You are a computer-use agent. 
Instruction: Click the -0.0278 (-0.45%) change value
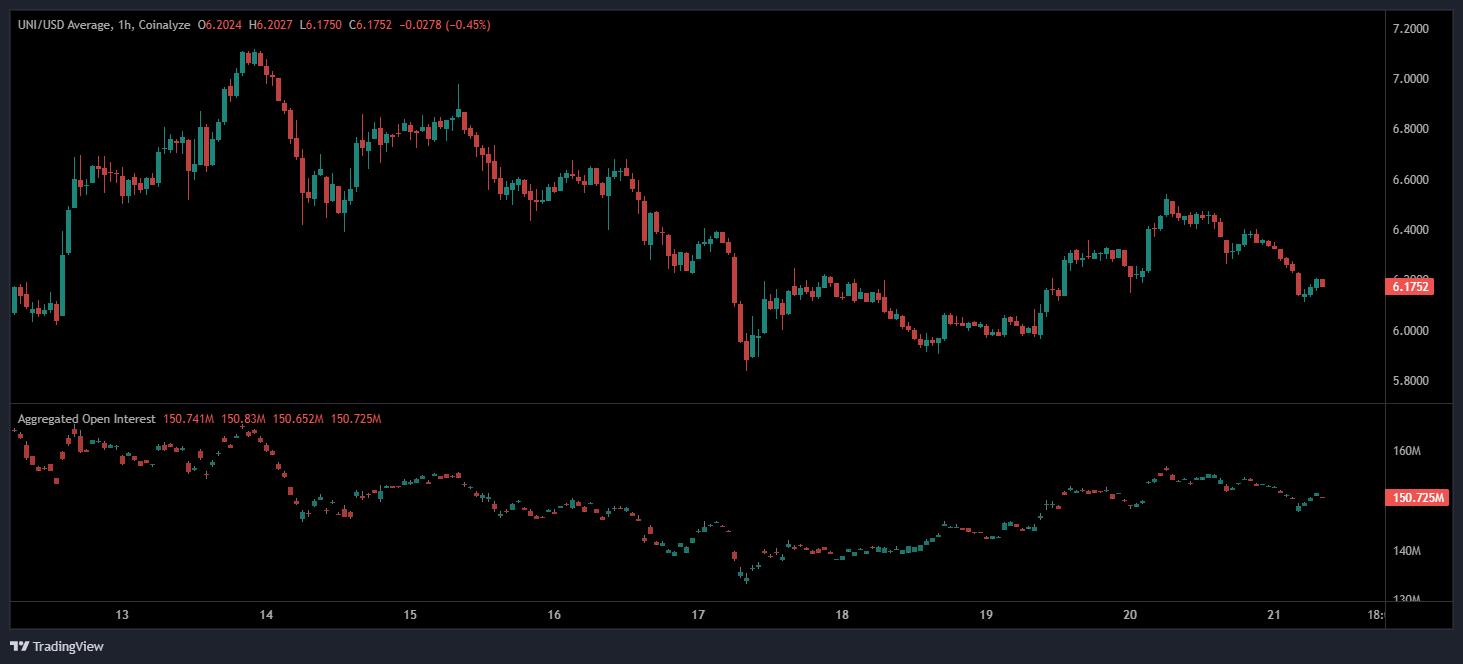(446, 24)
